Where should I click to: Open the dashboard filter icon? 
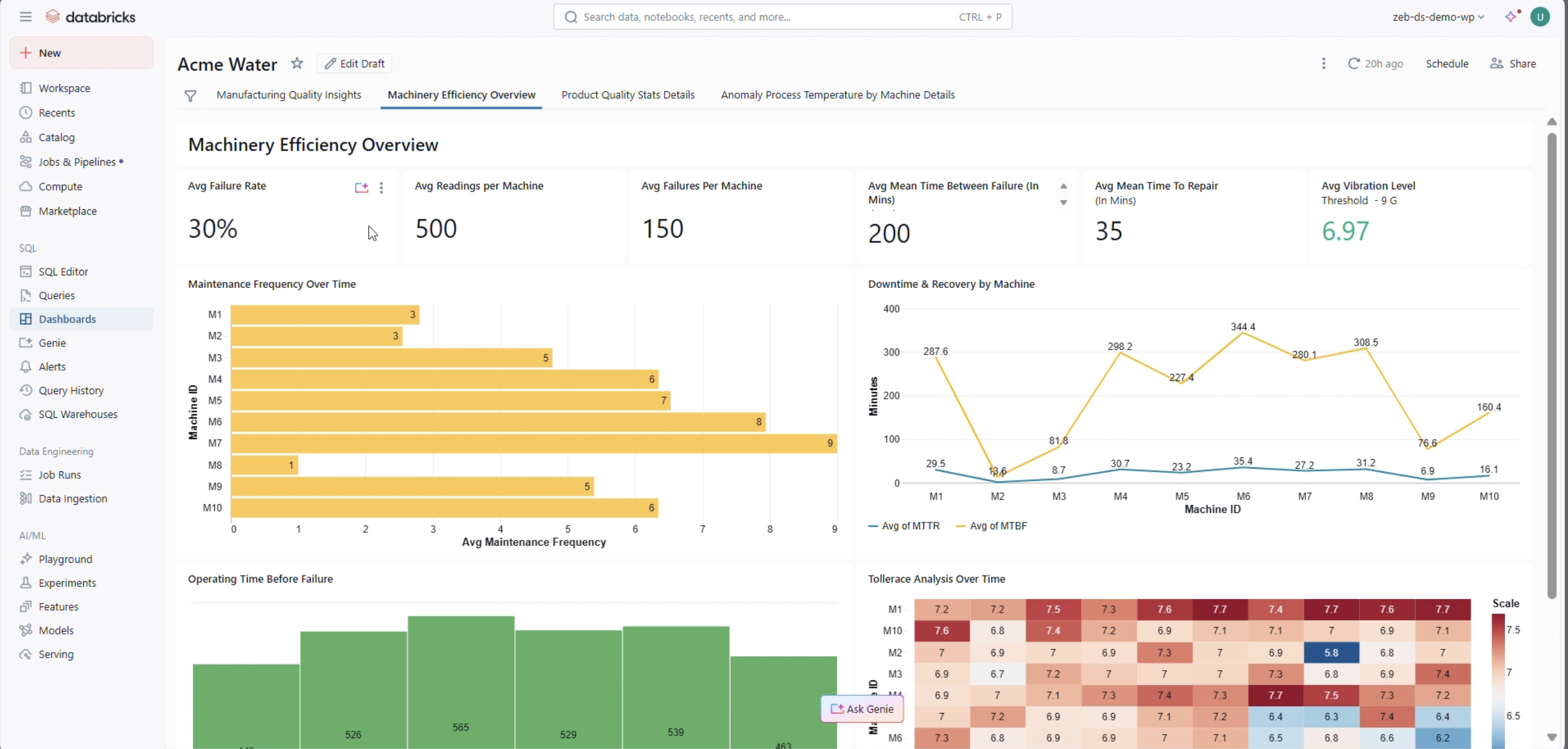(x=190, y=96)
